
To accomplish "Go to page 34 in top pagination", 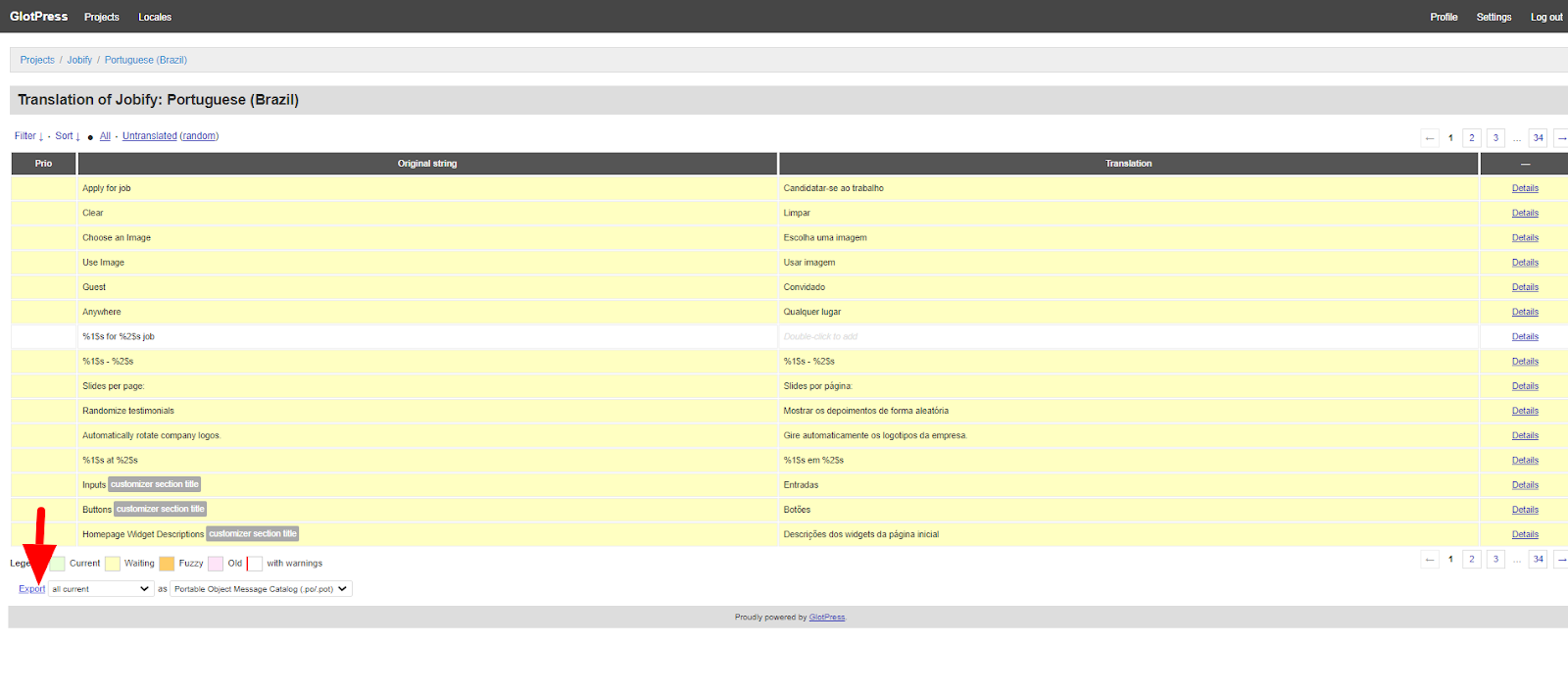I will point(1538,138).
